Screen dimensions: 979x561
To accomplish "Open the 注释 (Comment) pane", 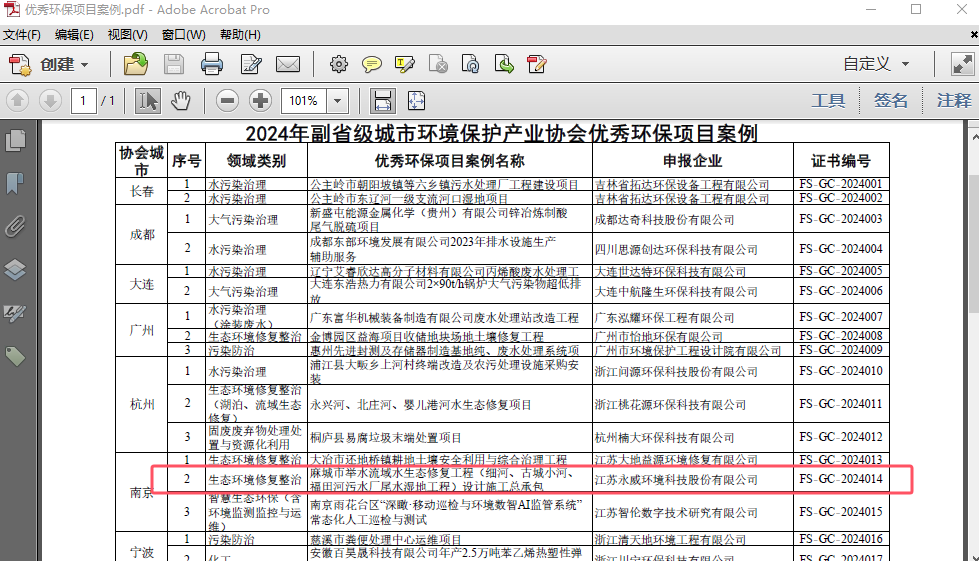I will coord(953,100).
